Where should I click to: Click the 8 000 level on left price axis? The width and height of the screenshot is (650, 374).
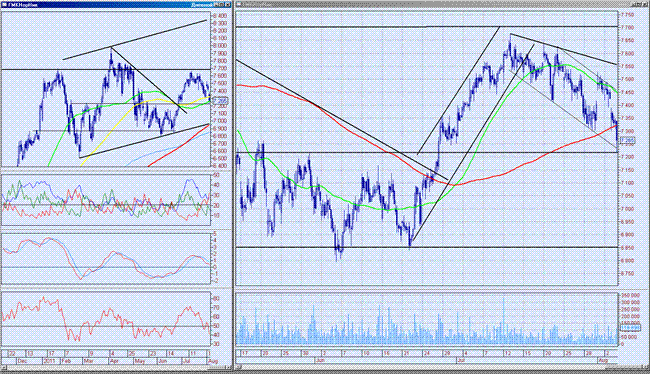click(220, 46)
